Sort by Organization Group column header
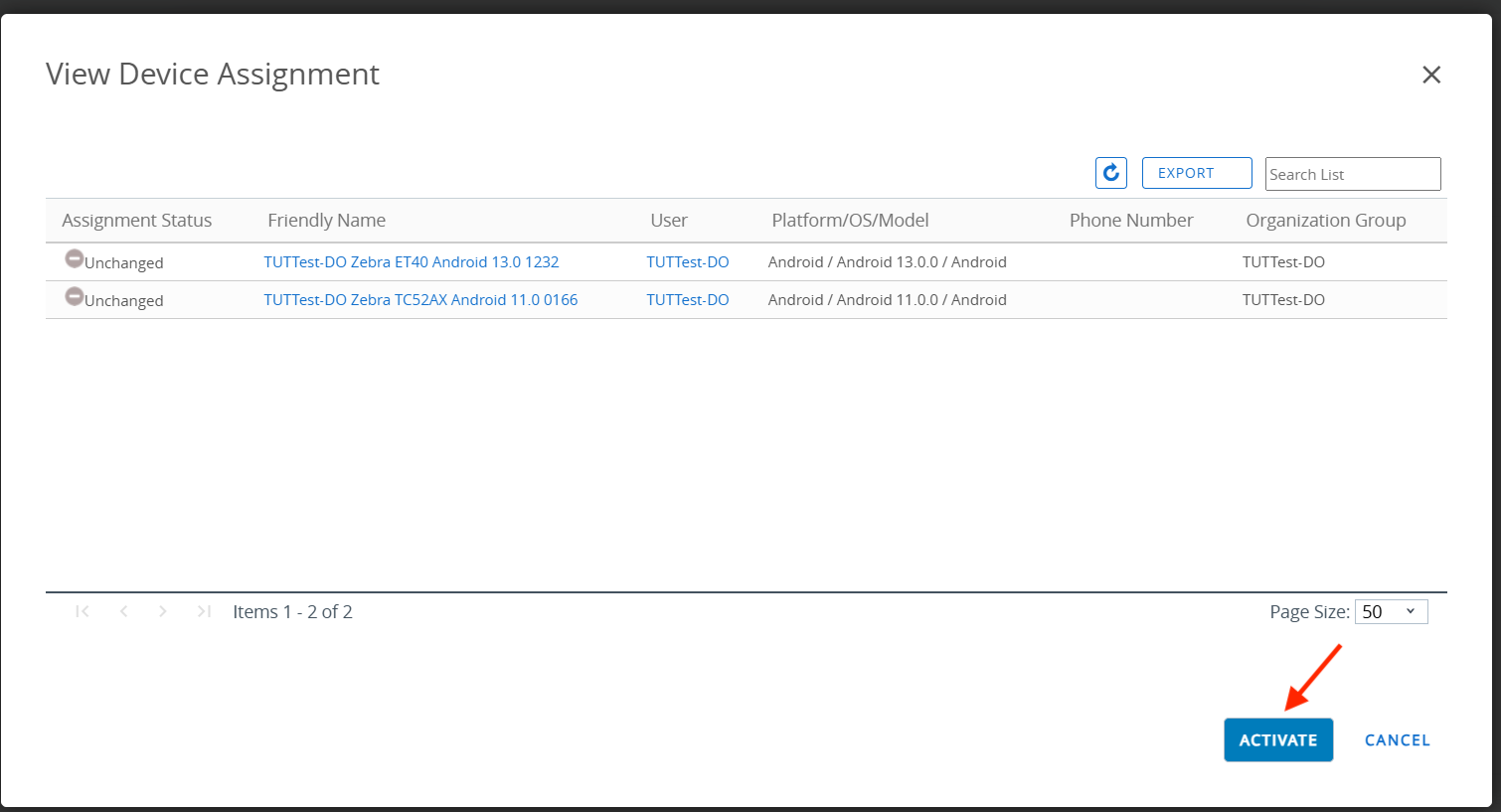 (x=1325, y=221)
